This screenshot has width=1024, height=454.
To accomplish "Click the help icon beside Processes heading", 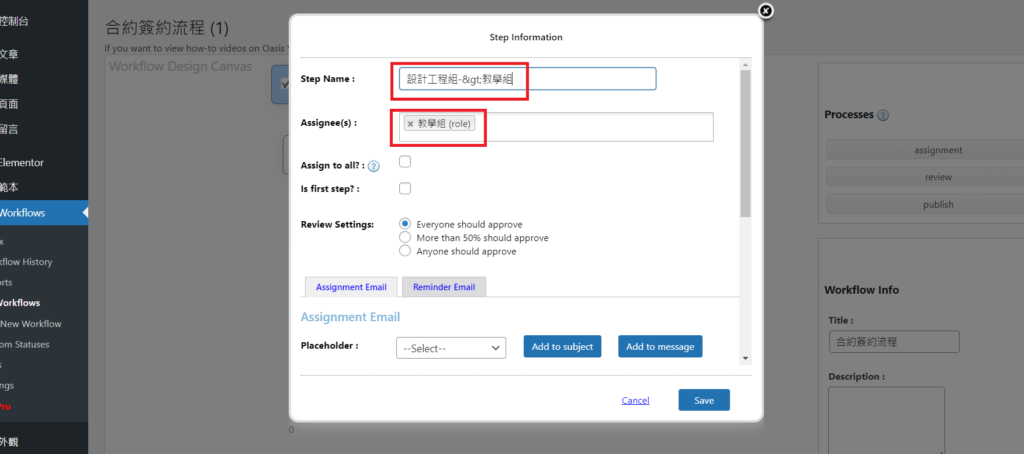I will [x=883, y=116].
